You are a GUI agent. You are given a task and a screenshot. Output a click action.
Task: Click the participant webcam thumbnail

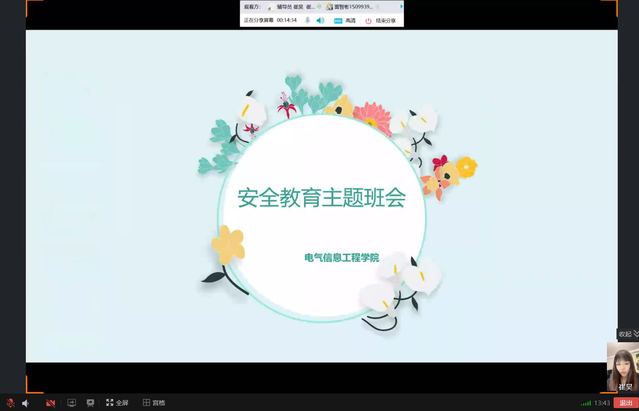coord(622,366)
